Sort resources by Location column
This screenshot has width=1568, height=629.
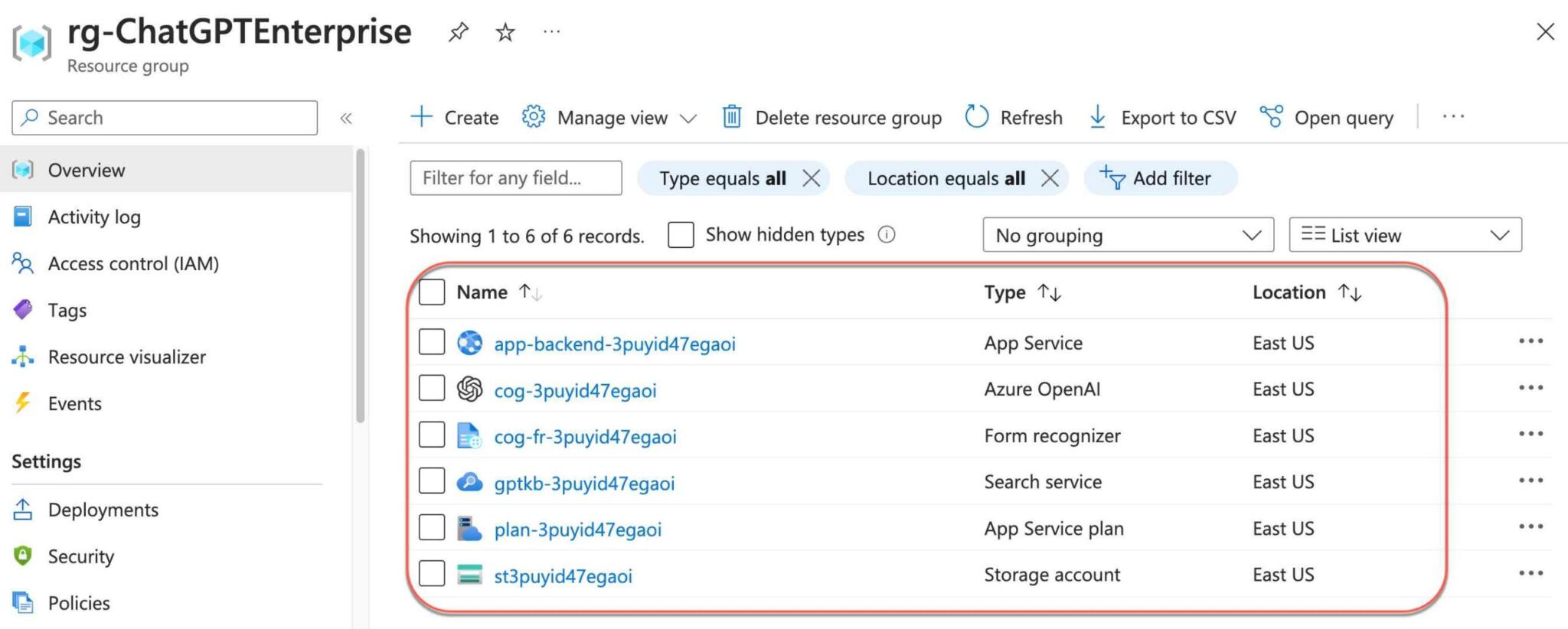click(1307, 292)
